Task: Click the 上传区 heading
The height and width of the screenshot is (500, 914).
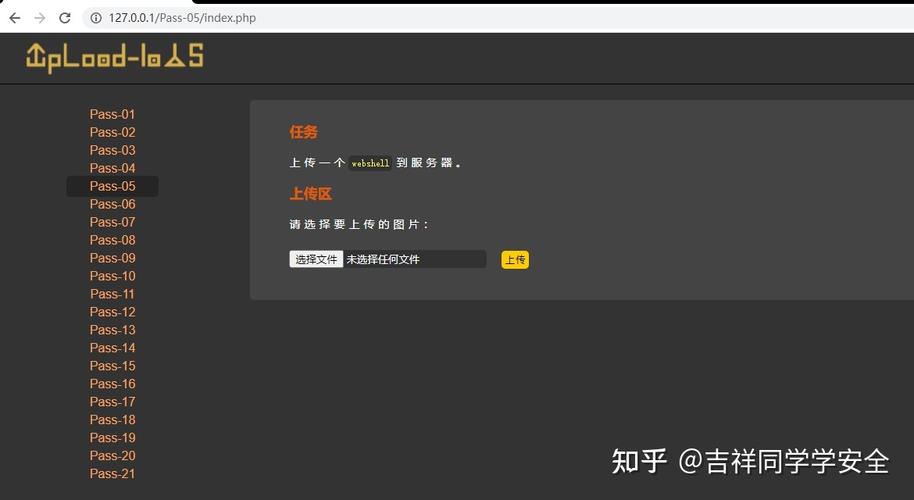Action: pos(311,193)
